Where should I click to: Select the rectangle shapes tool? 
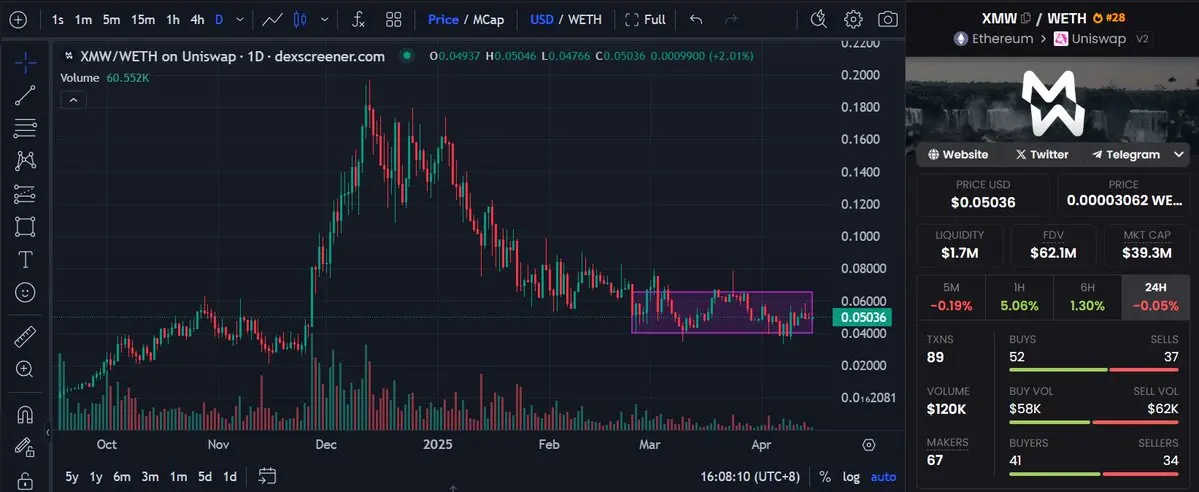click(25, 227)
